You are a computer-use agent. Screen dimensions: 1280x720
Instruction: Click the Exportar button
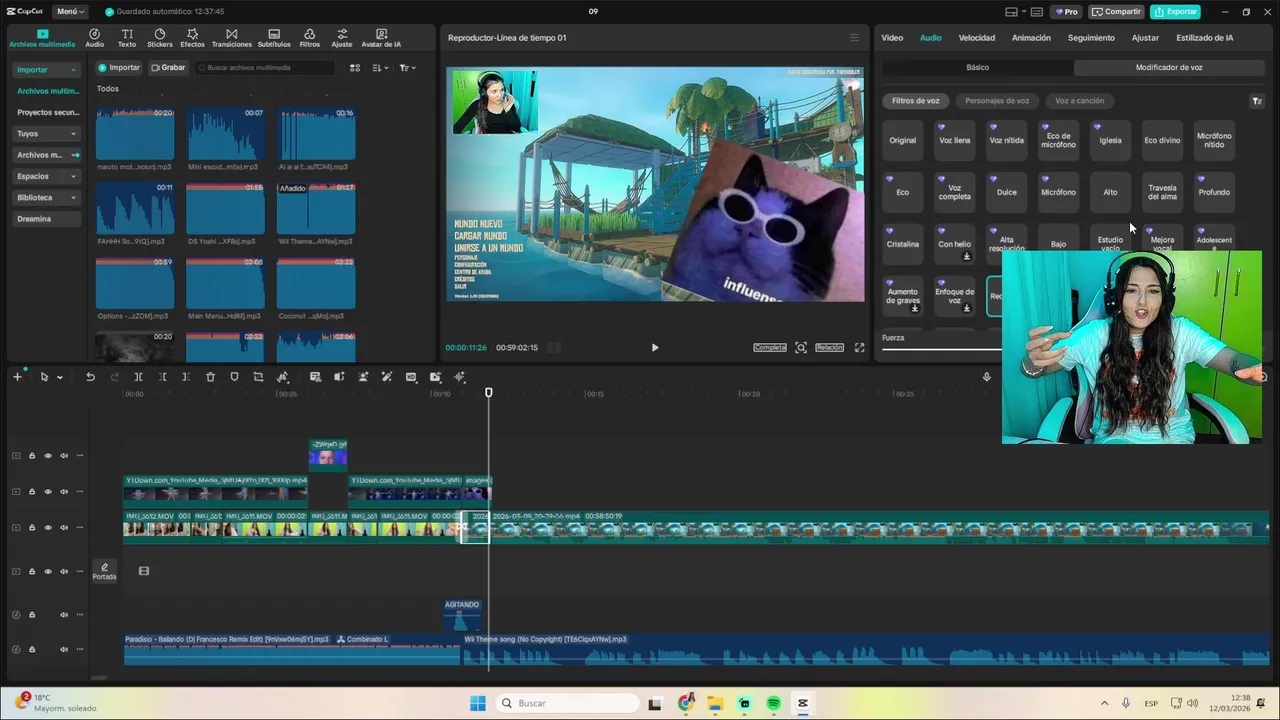1175,12
